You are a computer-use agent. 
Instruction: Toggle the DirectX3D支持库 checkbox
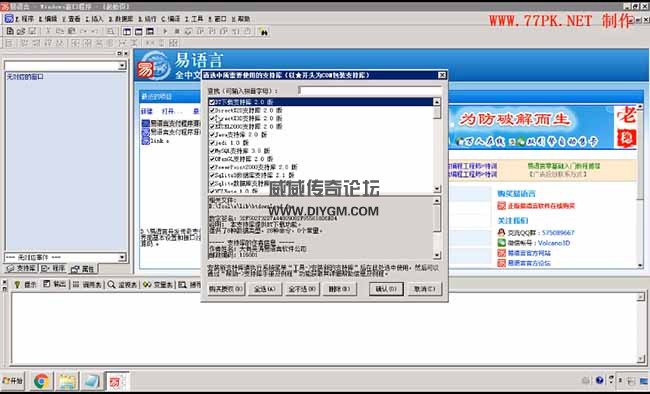tap(212, 118)
